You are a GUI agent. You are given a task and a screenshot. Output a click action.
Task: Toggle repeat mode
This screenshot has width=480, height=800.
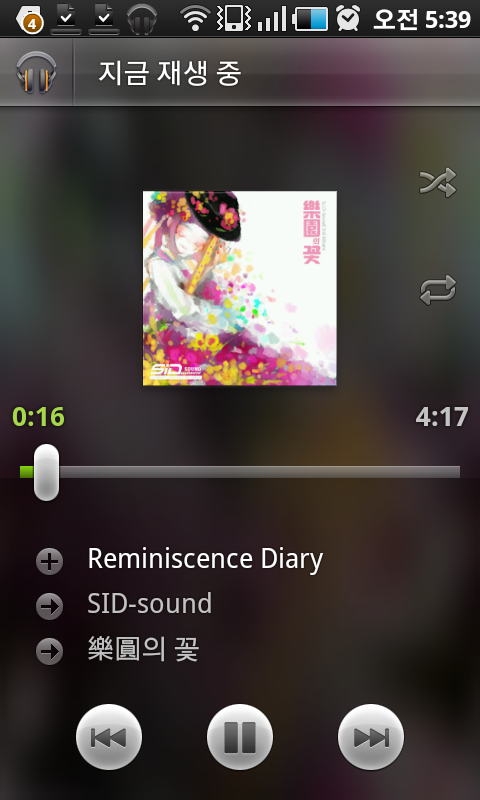tap(438, 290)
